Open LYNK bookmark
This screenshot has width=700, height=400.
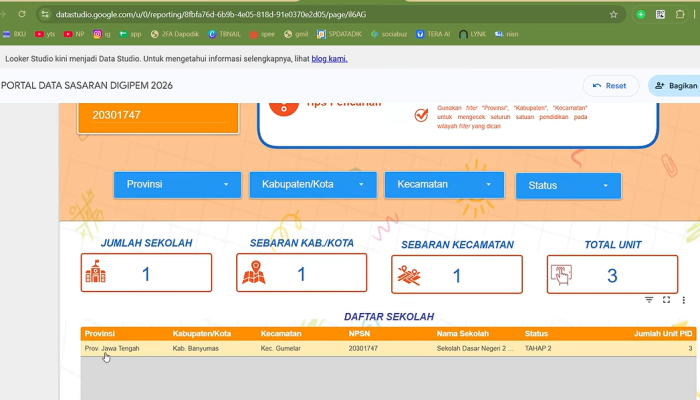coord(472,34)
